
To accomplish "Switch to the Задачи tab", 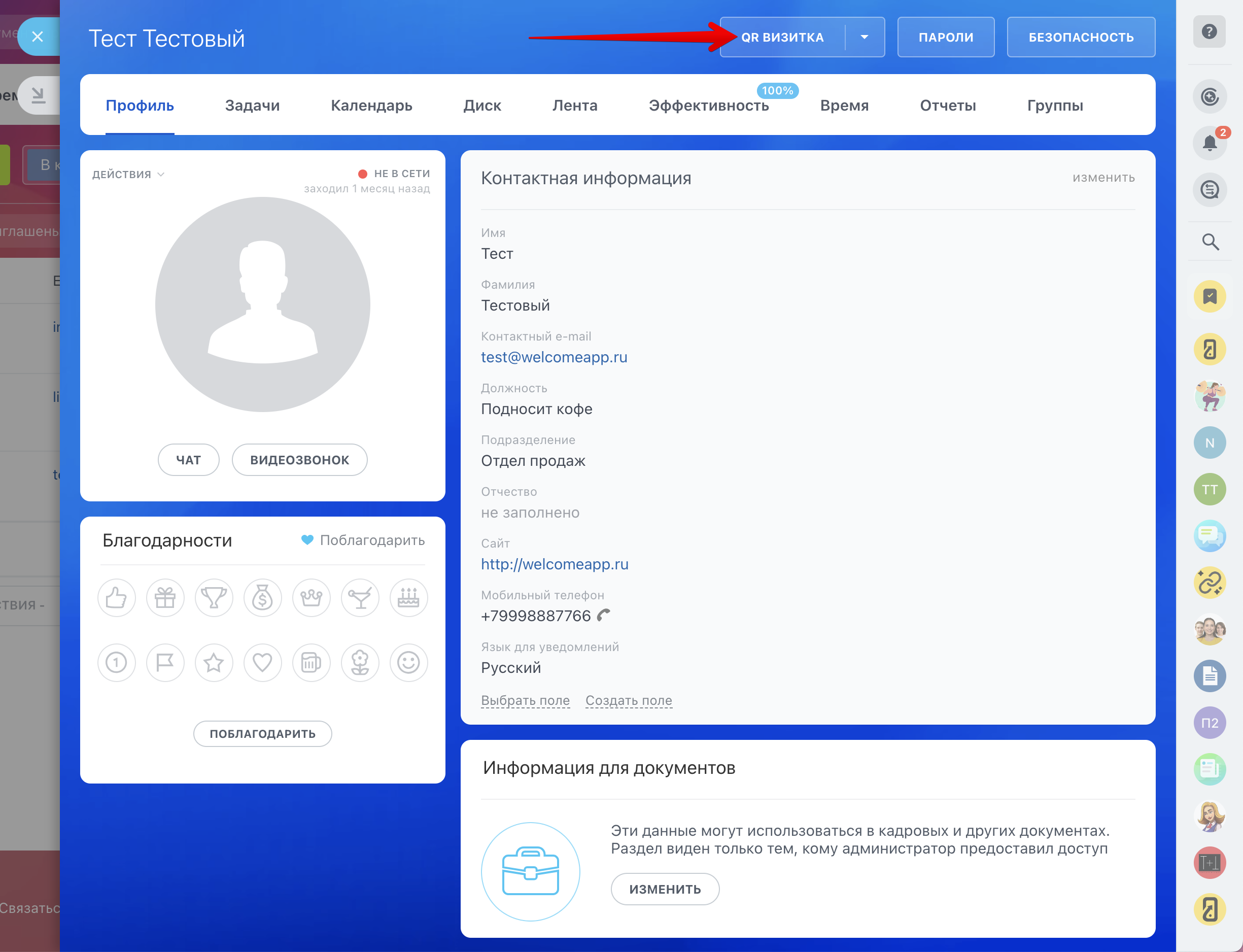I will [x=252, y=106].
